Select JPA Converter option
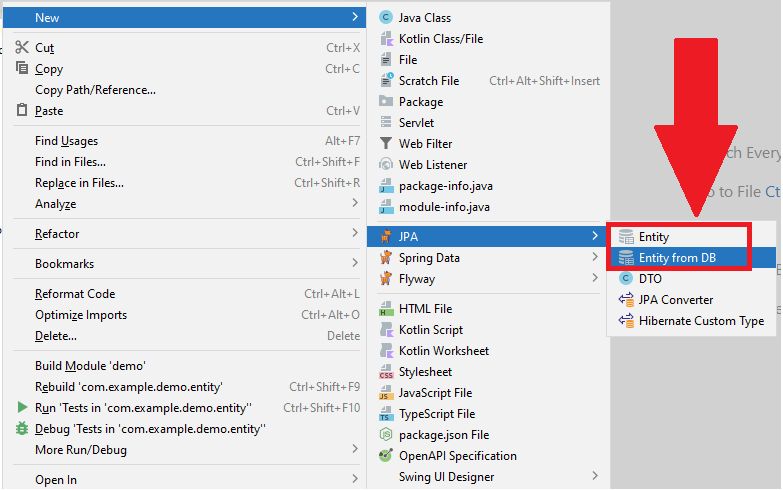The width and height of the screenshot is (783, 490). [676, 300]
